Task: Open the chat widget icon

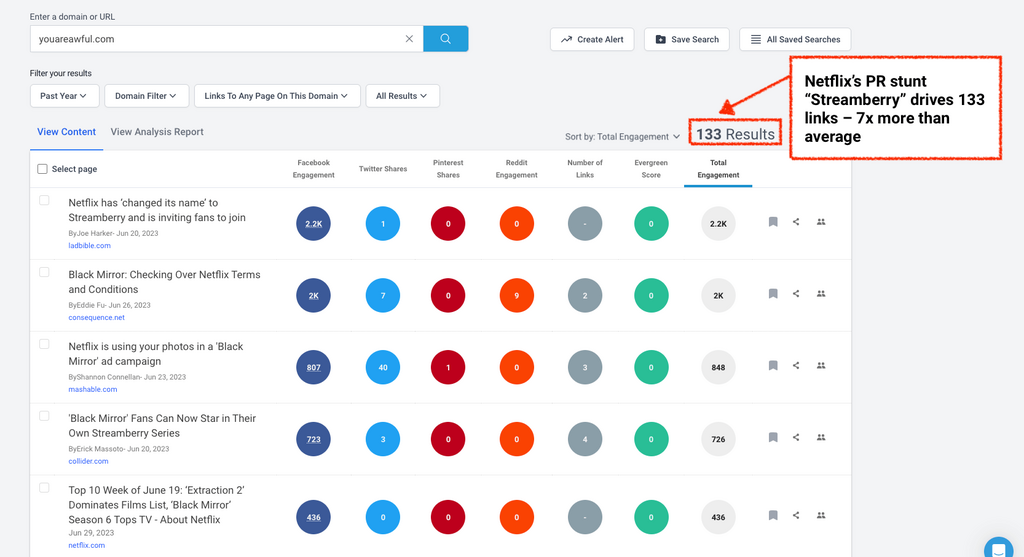Action: pos(998,548)
